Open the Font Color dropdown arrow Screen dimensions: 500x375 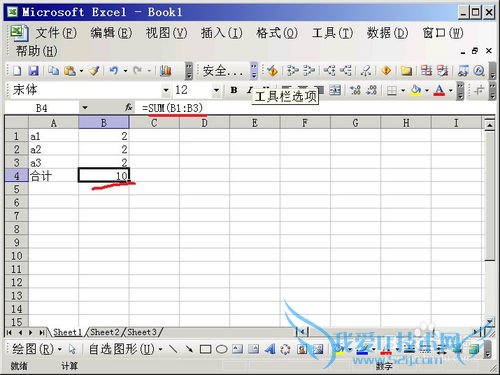pos(450,90)
